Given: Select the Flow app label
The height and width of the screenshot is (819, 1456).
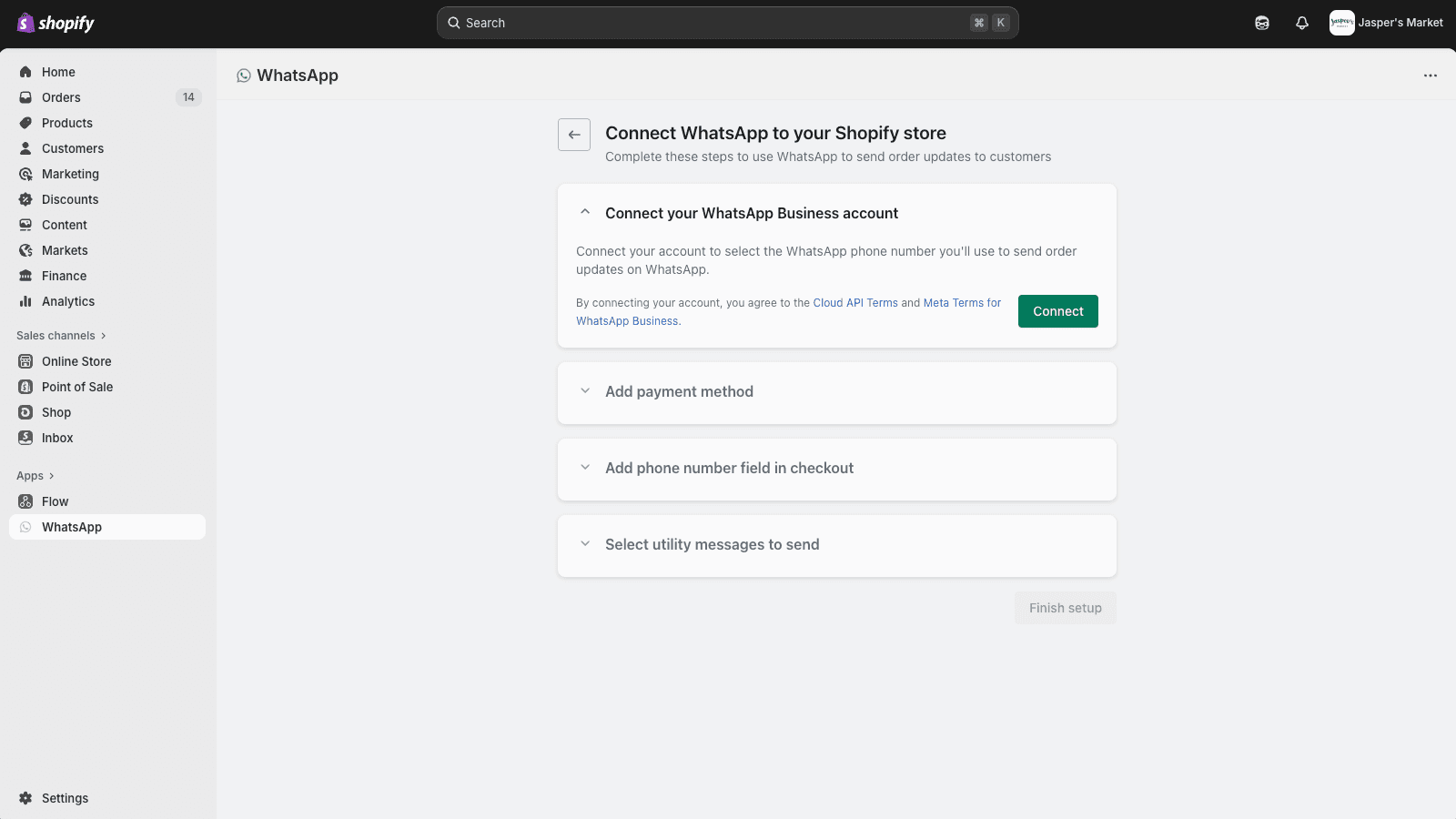Looking at the screenshot, I should 56,501.
